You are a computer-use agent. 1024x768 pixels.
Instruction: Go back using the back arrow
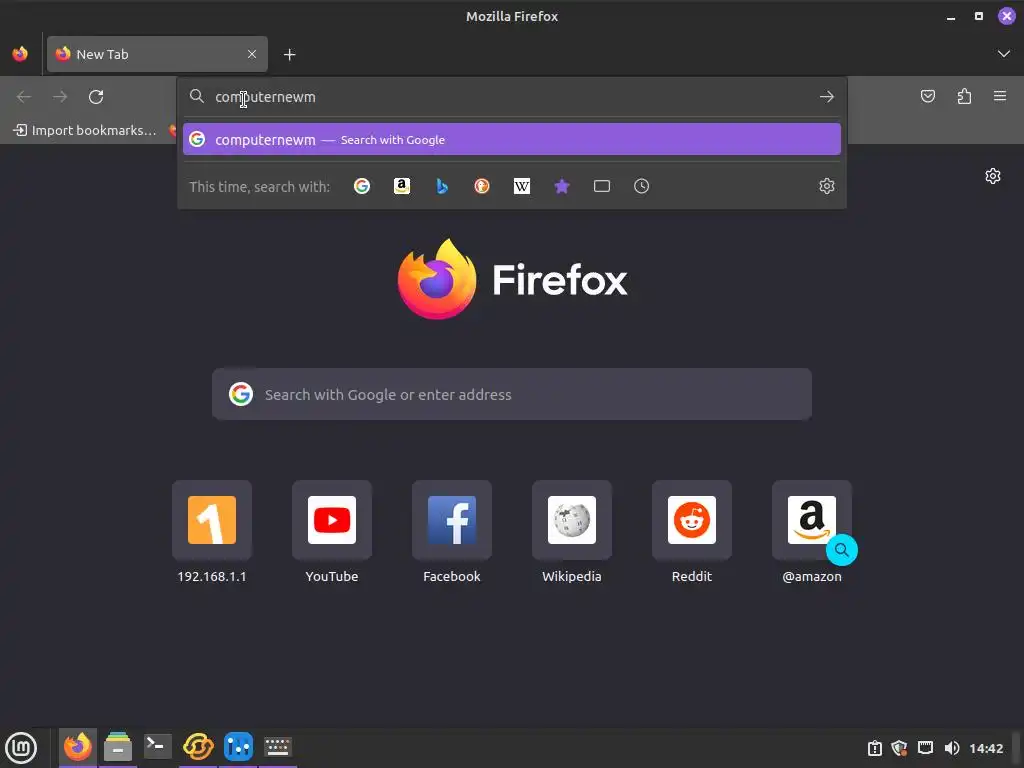(24, 97)
